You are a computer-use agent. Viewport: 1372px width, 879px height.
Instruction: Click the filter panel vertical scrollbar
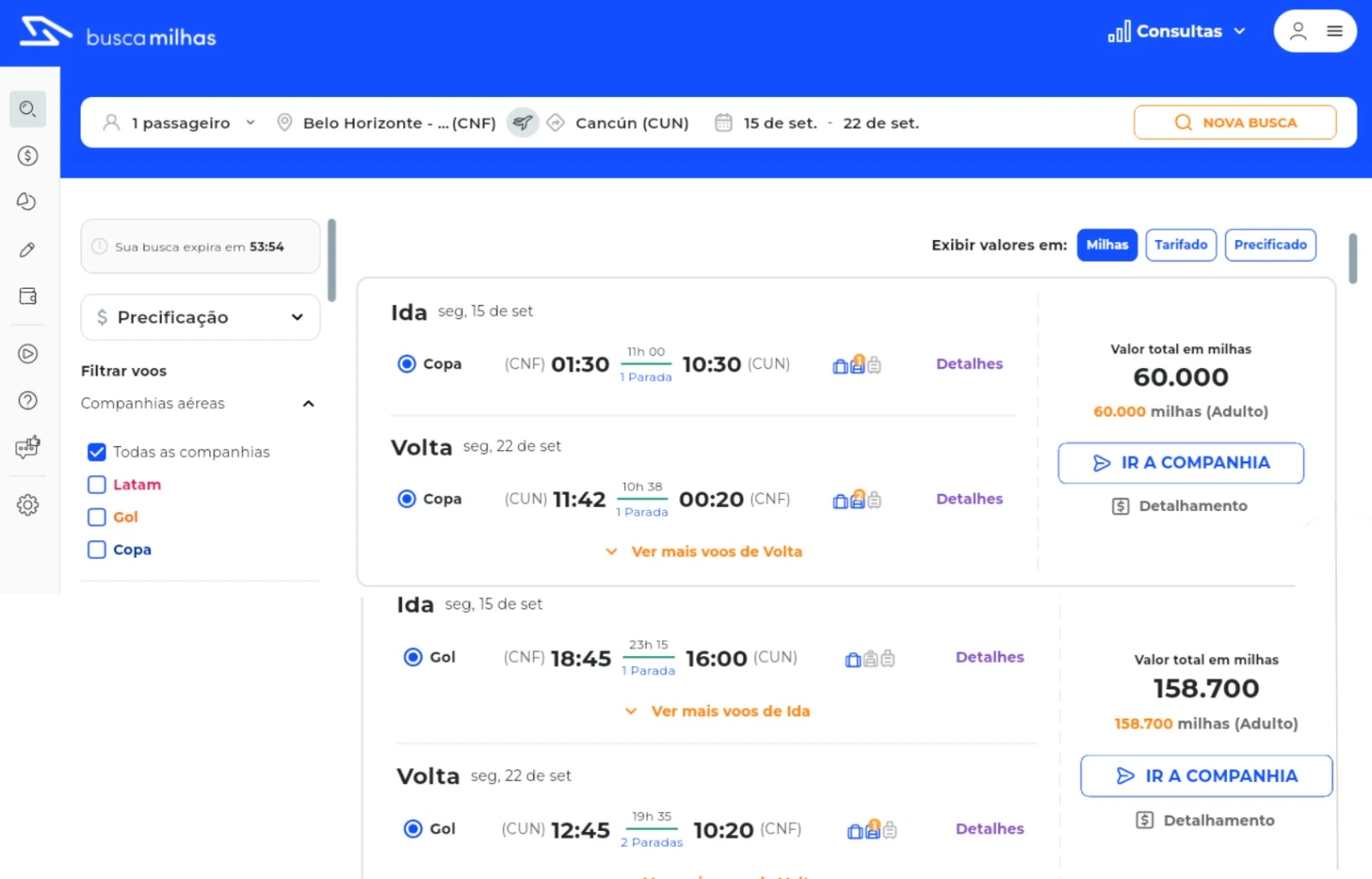pos(332,261)
